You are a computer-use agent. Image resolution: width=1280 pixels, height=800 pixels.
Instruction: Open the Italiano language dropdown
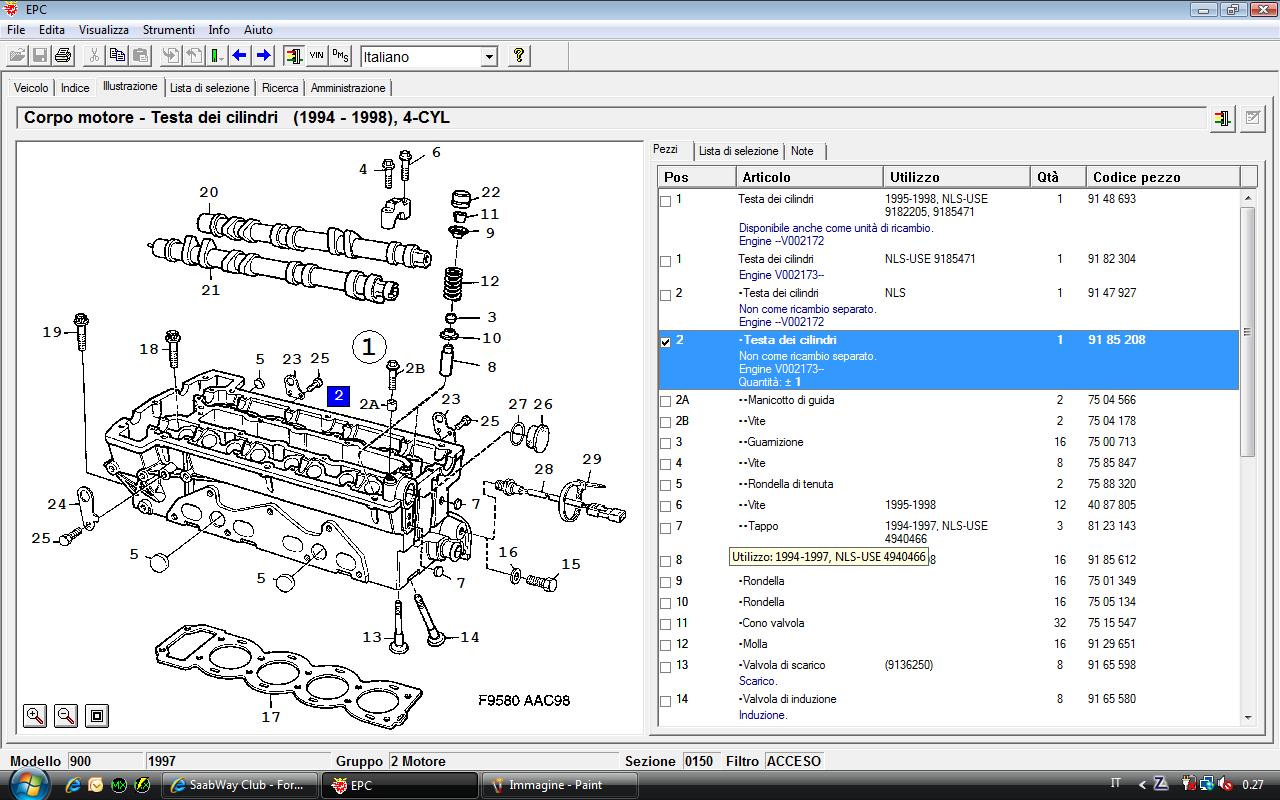coord(489,57)
